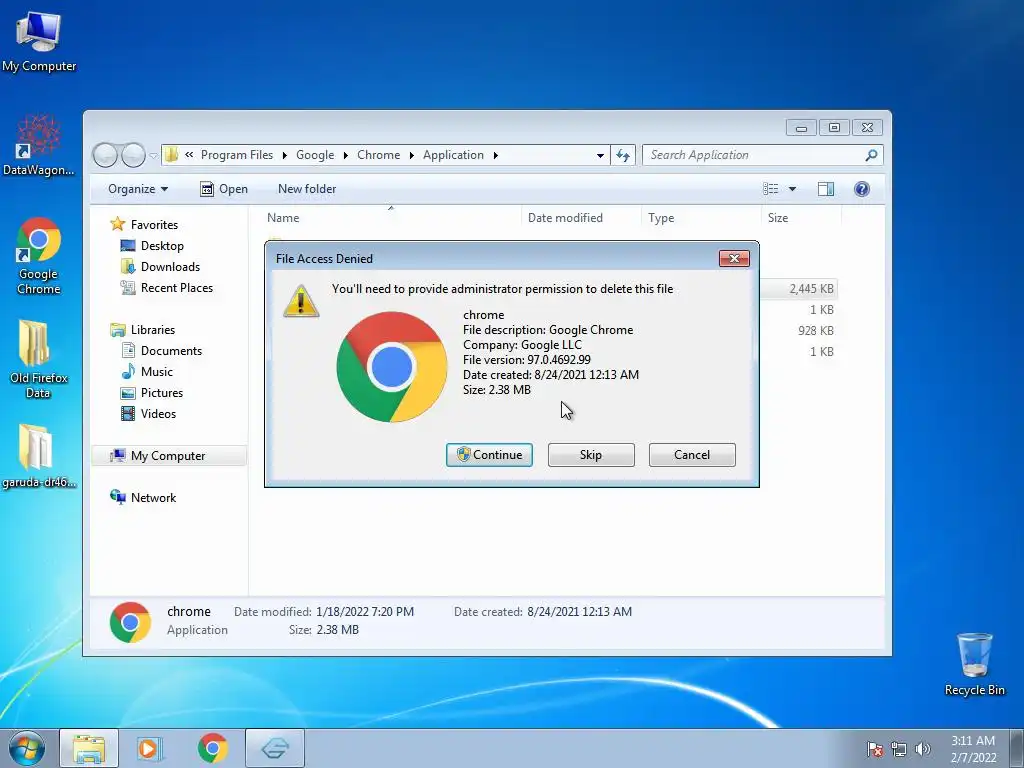The height and width of the screenshot is (768, 1024).
Task: Sort by the Type column header
Action: pyautogui.click(x=701, y=218)
